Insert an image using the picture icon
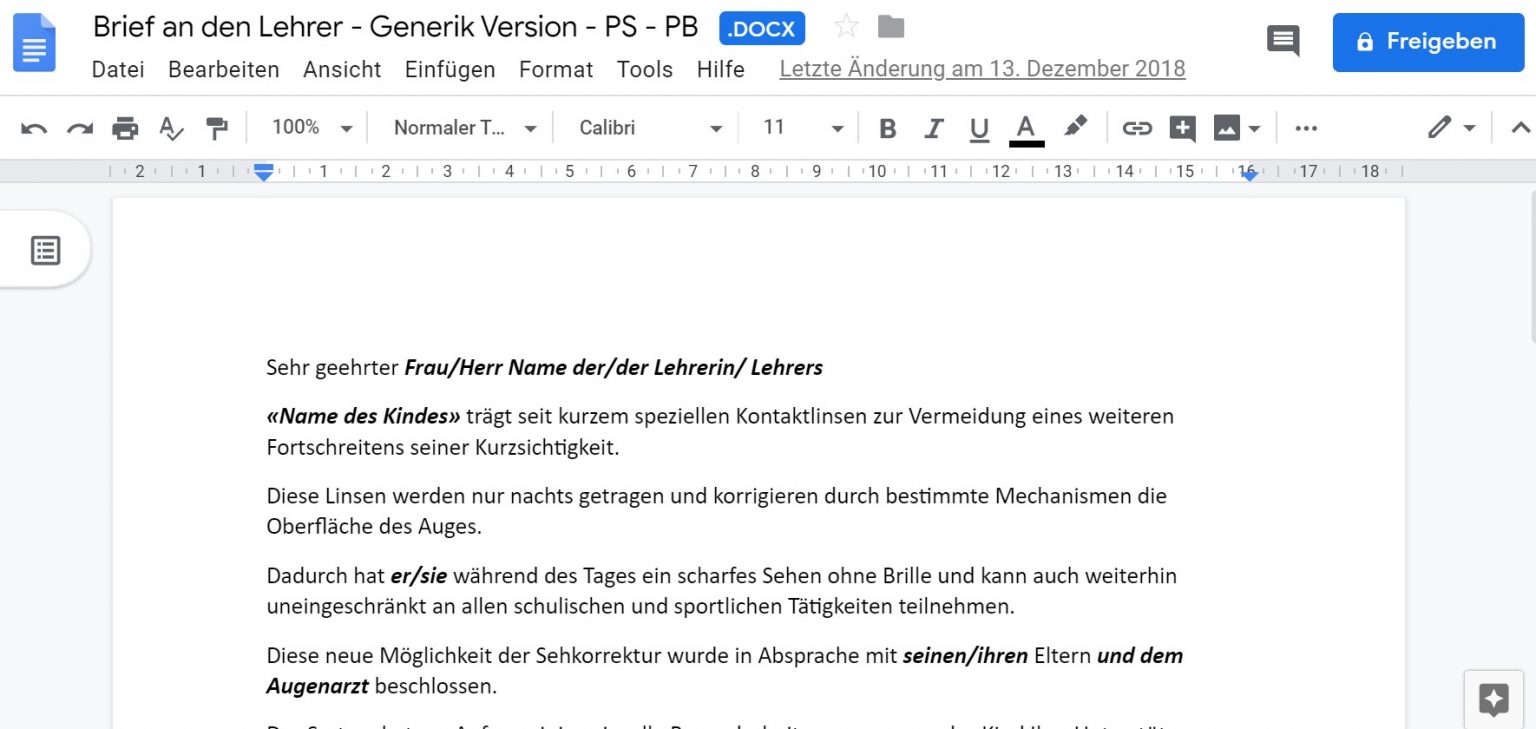The image size is (1536, 729). click(1226, 128)
